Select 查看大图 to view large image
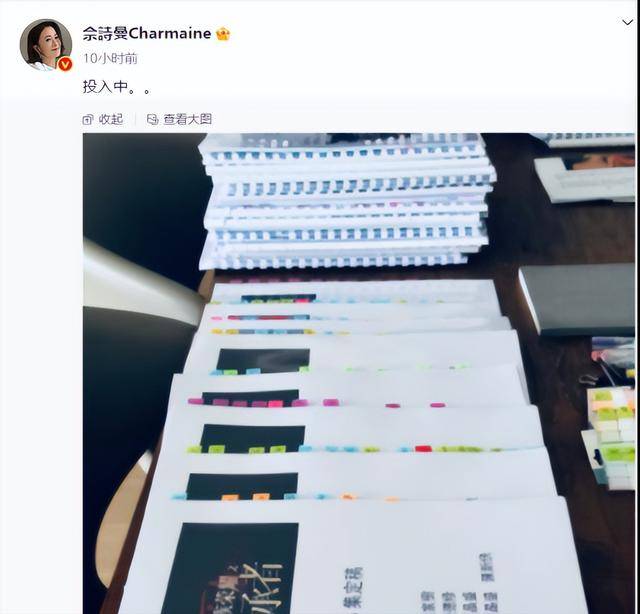 click(187, 119)
